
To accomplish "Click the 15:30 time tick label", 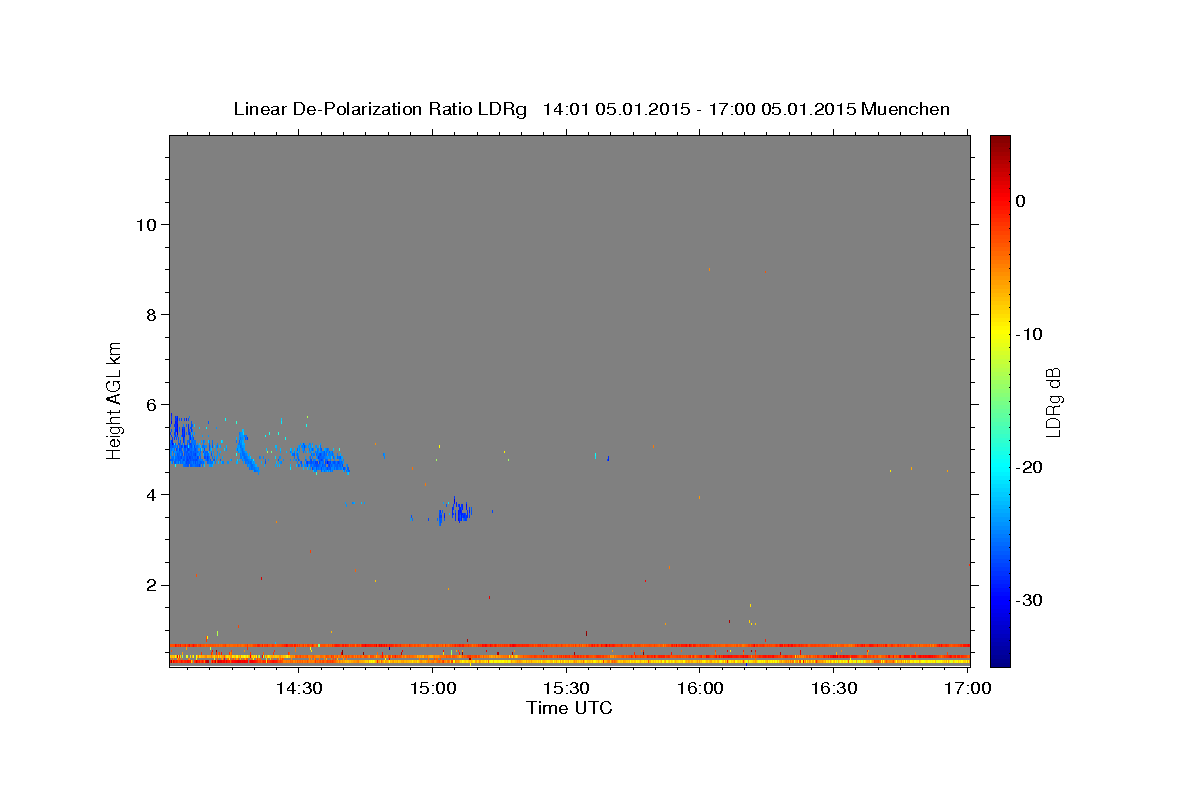I will 566,688.
